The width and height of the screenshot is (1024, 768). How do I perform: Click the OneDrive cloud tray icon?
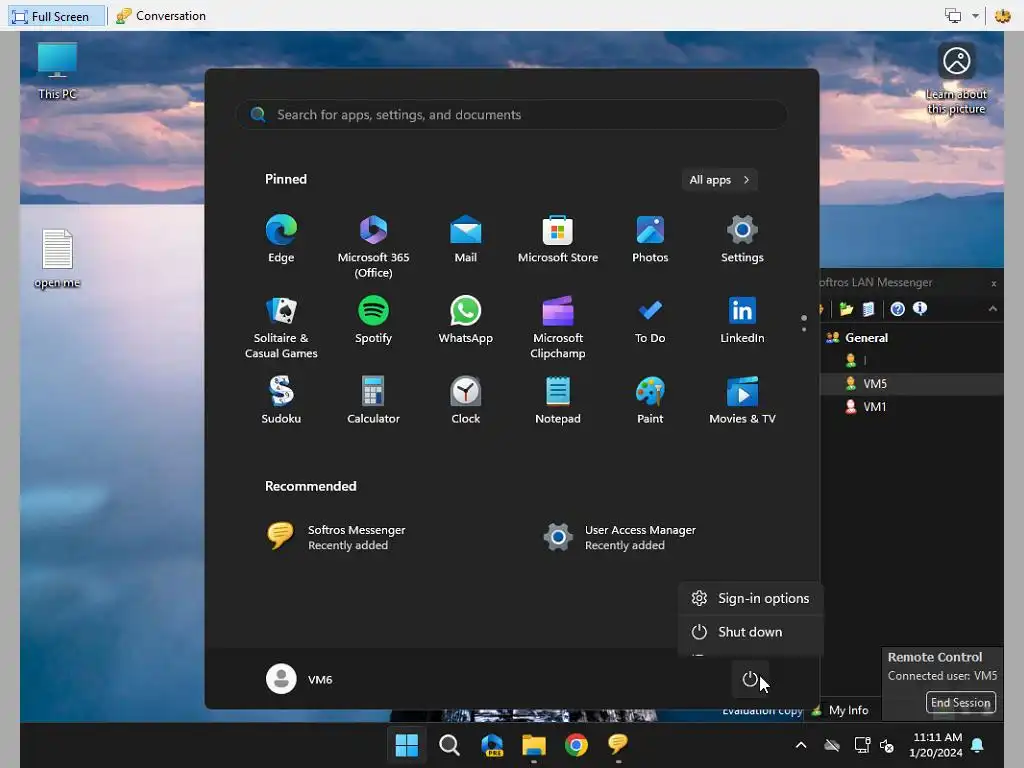[831, 745]
